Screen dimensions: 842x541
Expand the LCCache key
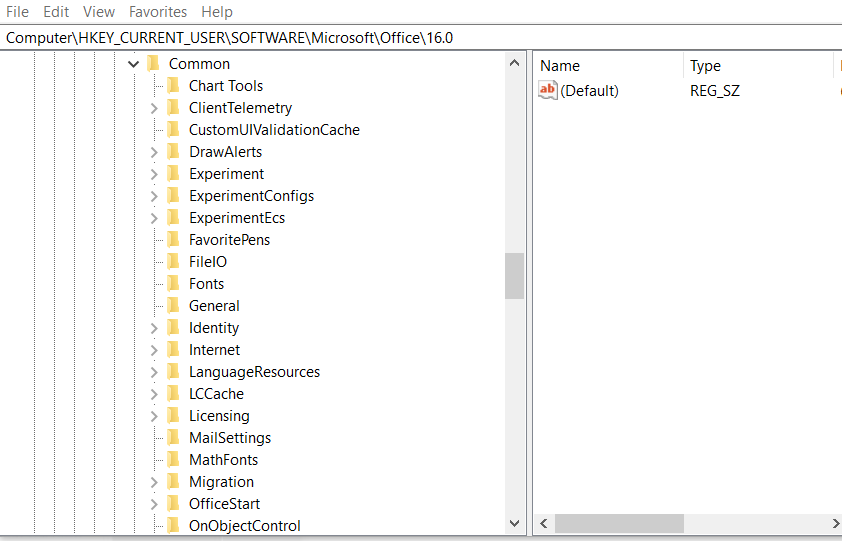click(154, 394)
